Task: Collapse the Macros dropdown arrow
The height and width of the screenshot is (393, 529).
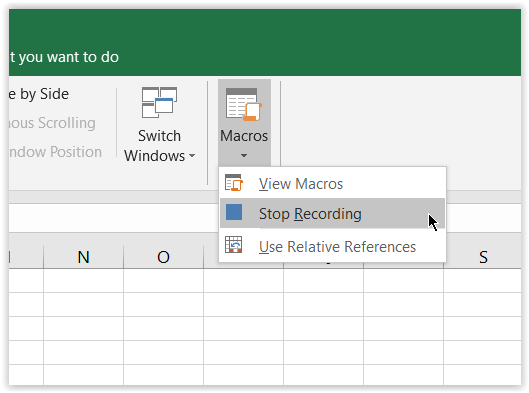Action: tap(244, 156)
